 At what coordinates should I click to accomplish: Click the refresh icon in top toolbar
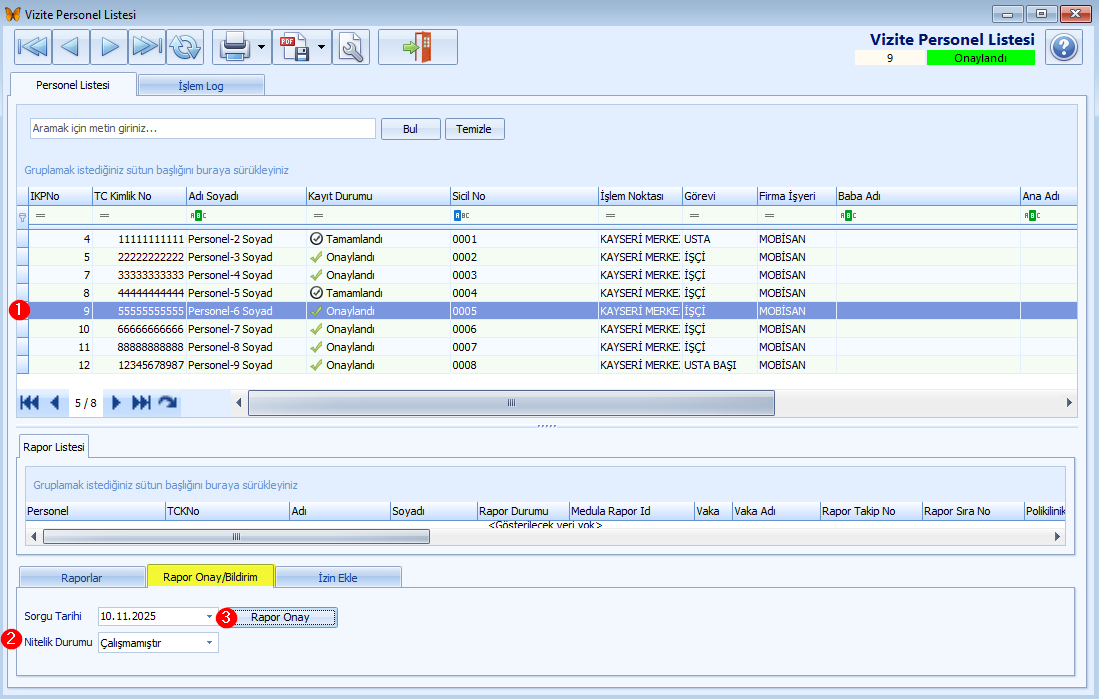185,47
